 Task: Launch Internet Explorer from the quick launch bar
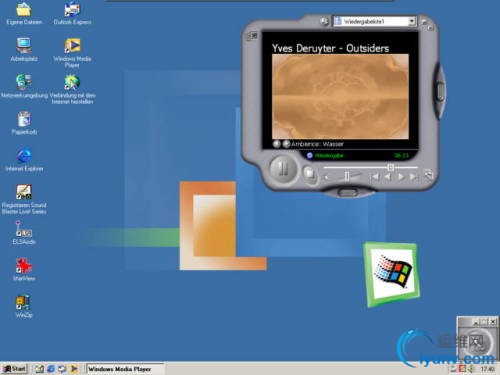click(x=51, y=369)
